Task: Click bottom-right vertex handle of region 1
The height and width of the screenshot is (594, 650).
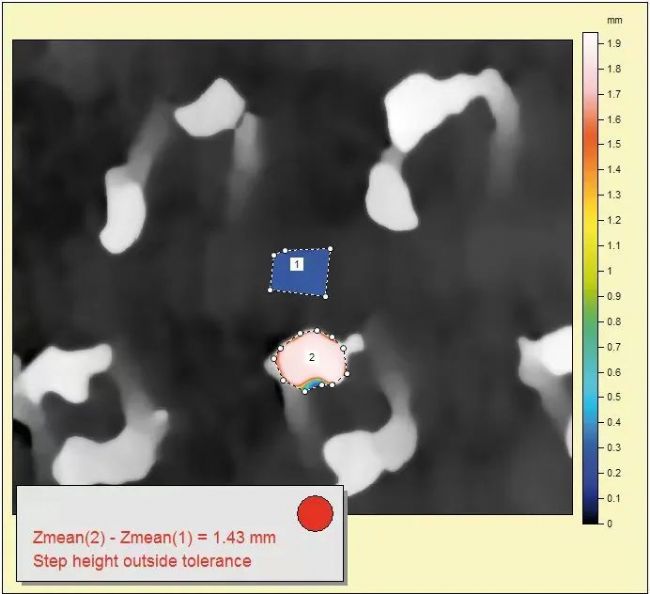Action: (x=325, y=296)
